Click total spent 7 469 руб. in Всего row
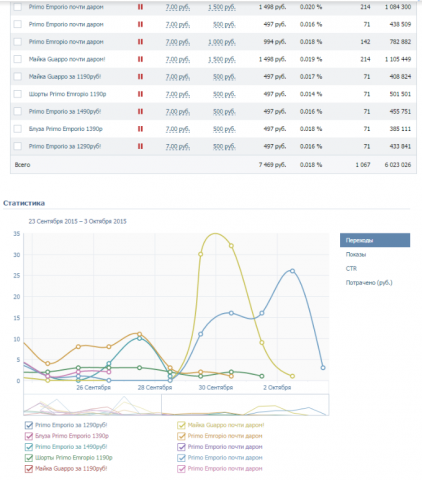The width and height of the screenshot is (422, 480). tap(272, 165)
